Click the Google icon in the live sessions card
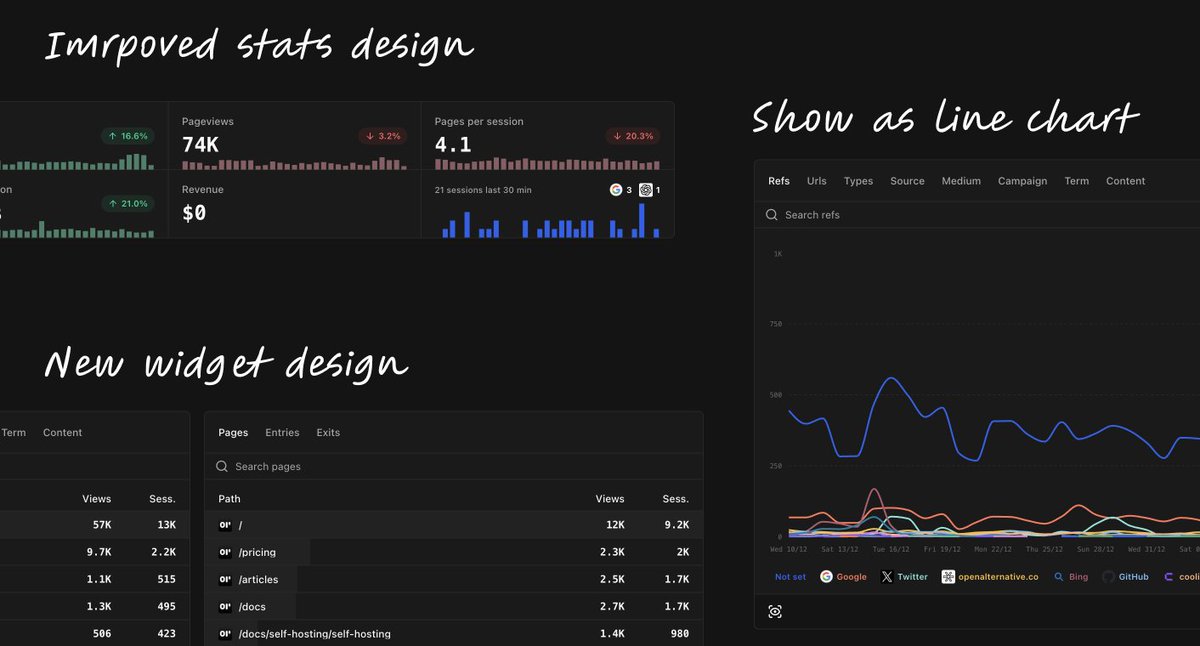This screenshot has height=646, width=1200. click(615, 190)
